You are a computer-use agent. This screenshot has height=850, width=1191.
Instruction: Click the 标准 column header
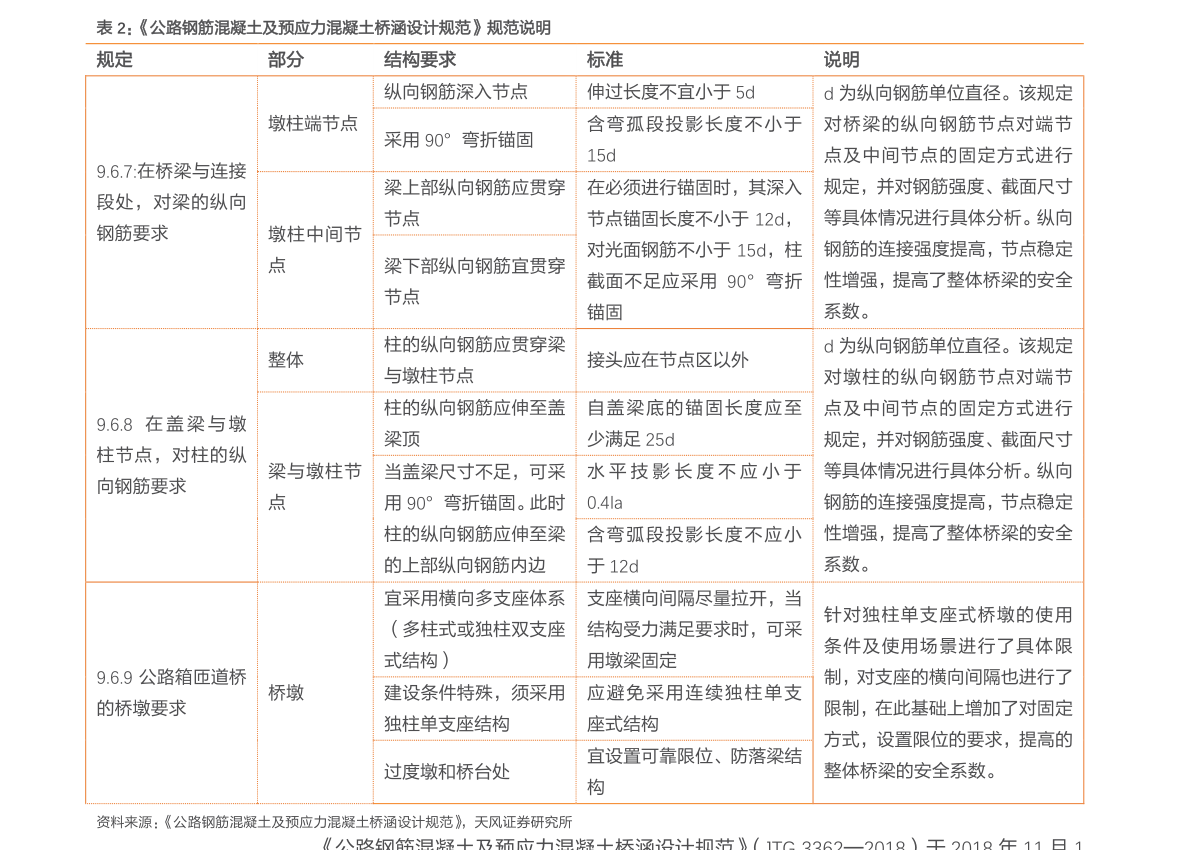pyautogui.click(x=605, y=60)
